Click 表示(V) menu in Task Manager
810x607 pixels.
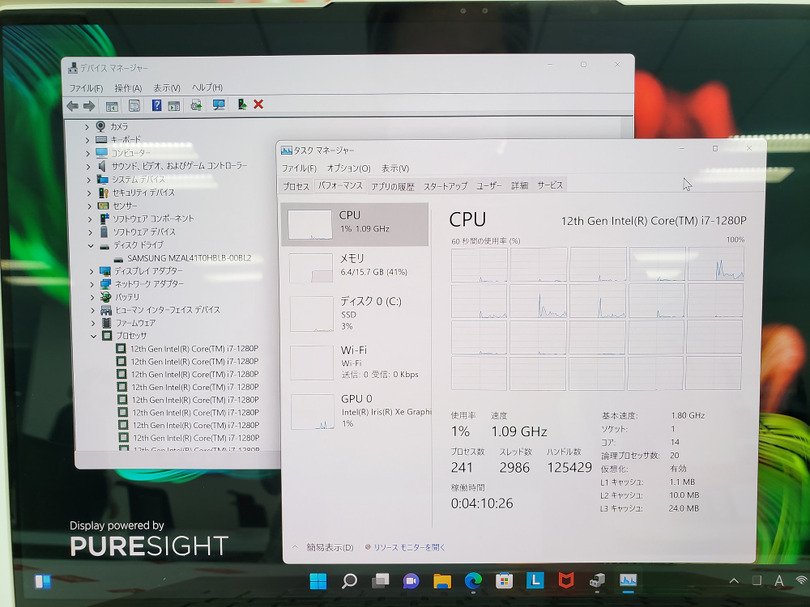tap(395, 168)
